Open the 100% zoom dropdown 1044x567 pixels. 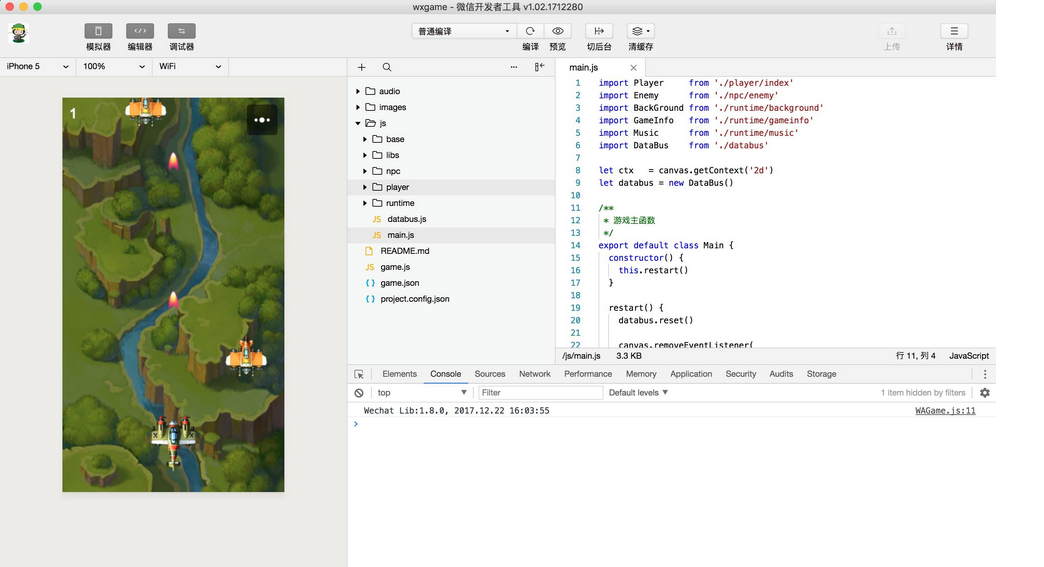[114, 67]
